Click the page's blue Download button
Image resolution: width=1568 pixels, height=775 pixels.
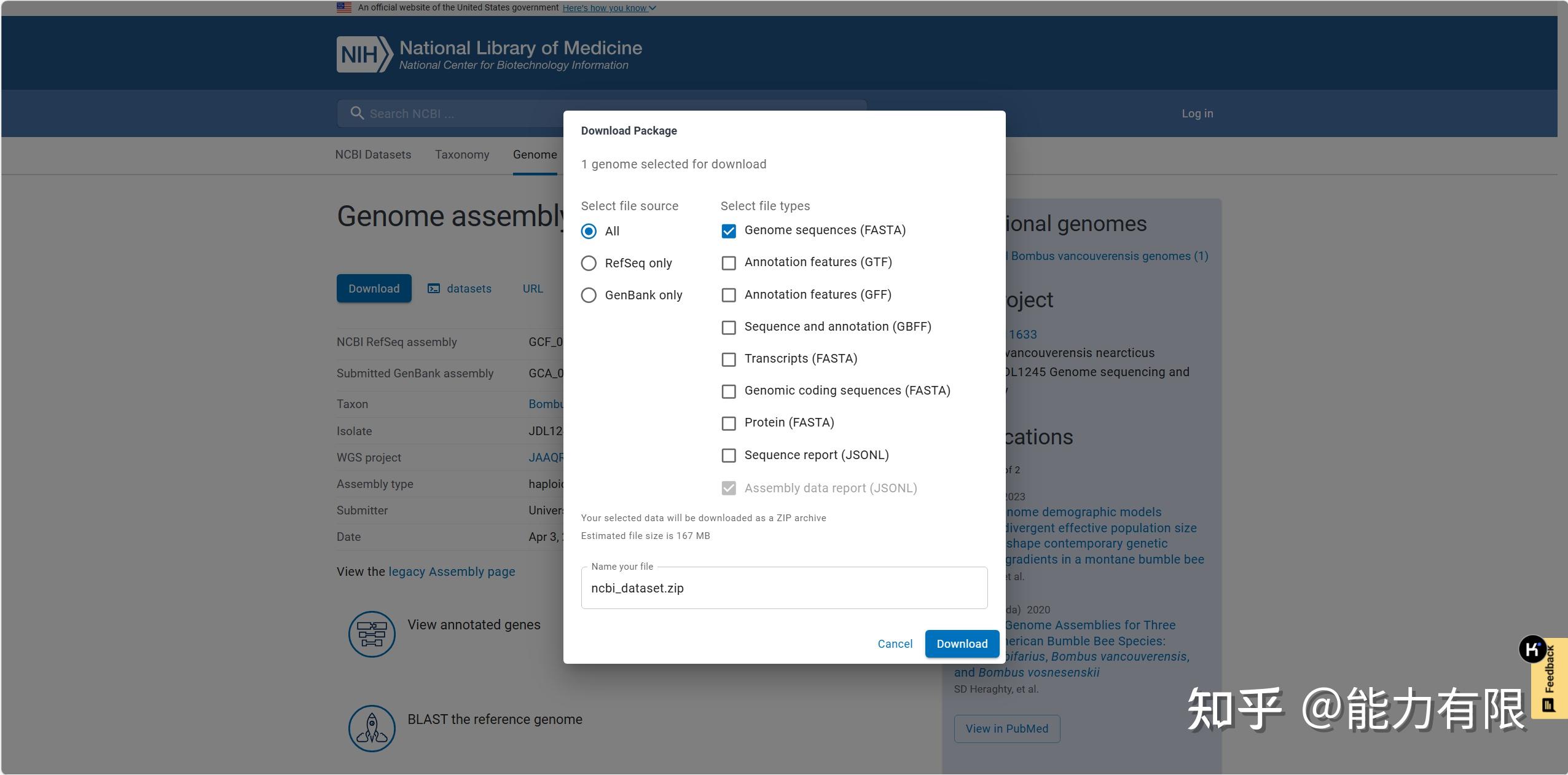click(374, 288)
